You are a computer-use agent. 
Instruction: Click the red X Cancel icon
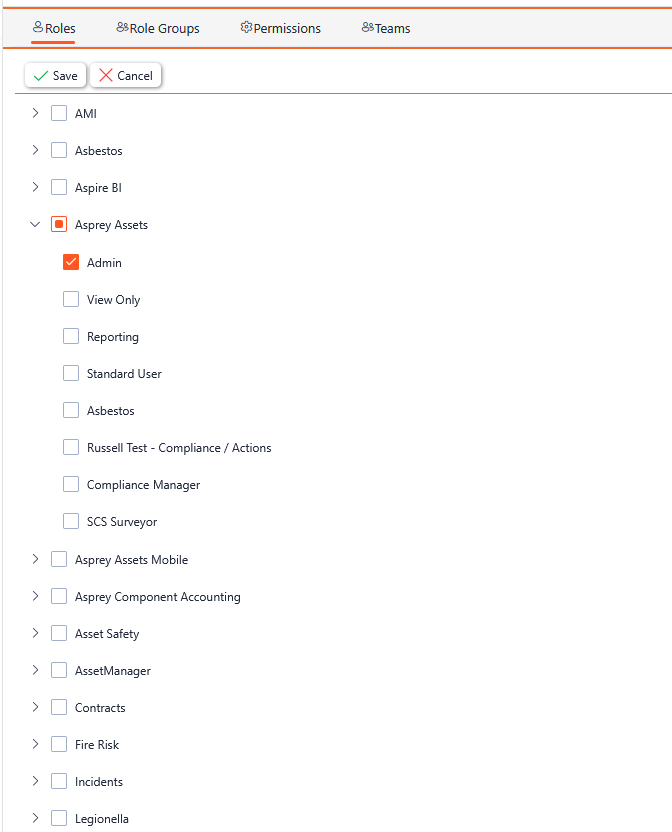coord(106,75)
